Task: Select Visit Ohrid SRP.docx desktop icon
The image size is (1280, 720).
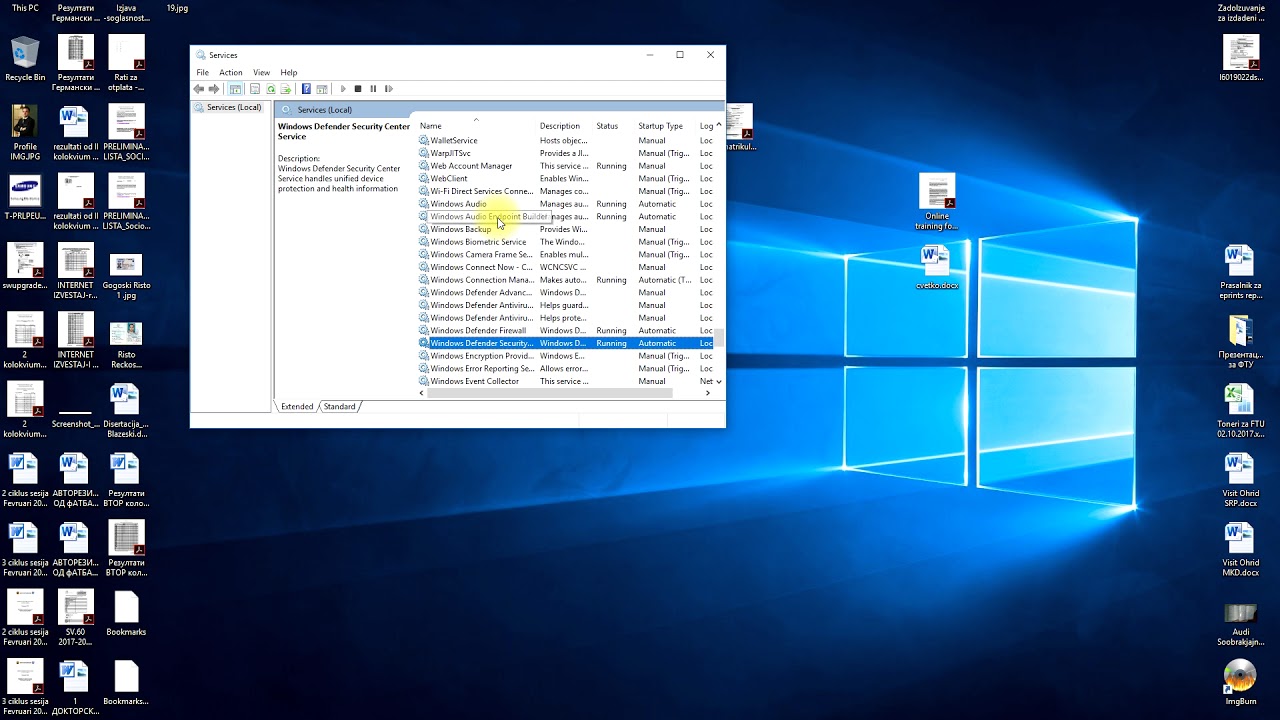Action: [1240, 481]
